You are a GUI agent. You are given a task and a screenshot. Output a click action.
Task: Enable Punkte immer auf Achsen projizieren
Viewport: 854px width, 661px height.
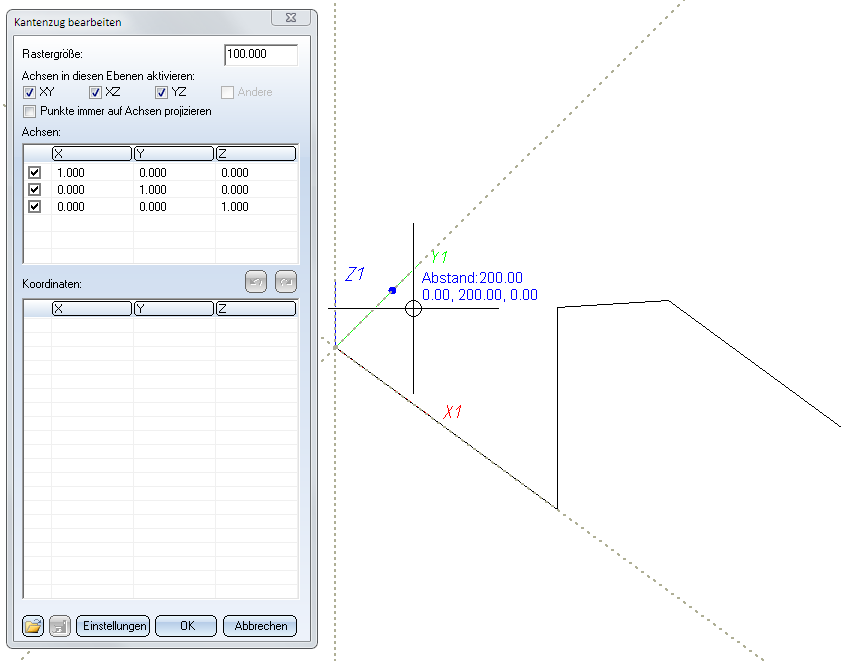(x=30, y=111)
